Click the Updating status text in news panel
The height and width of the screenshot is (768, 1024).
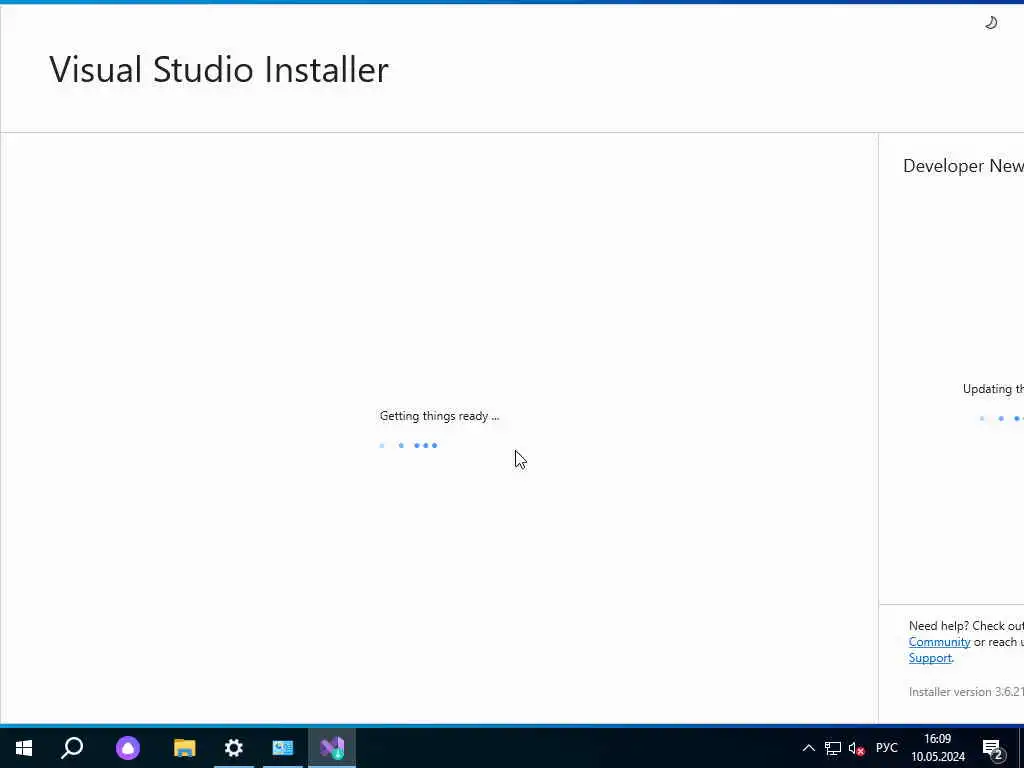(993, 389)
